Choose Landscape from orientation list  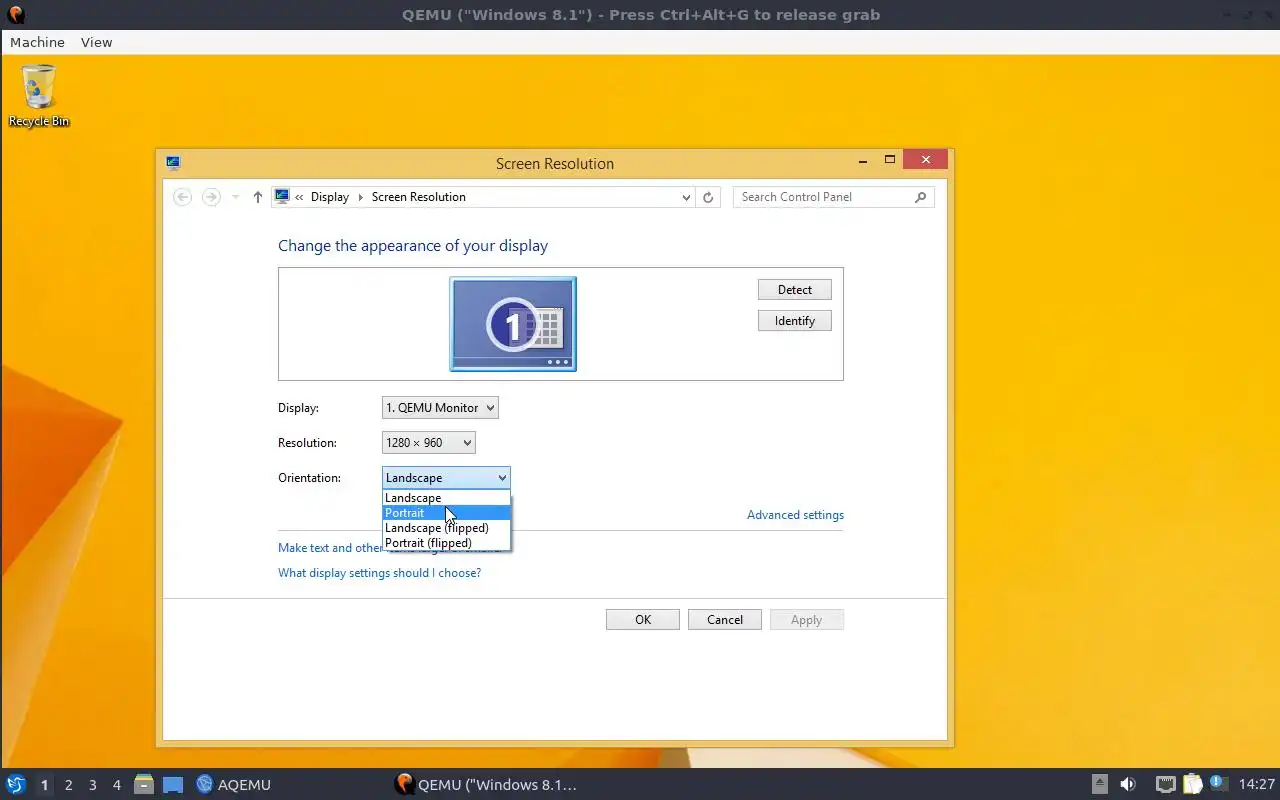point(446,498)
